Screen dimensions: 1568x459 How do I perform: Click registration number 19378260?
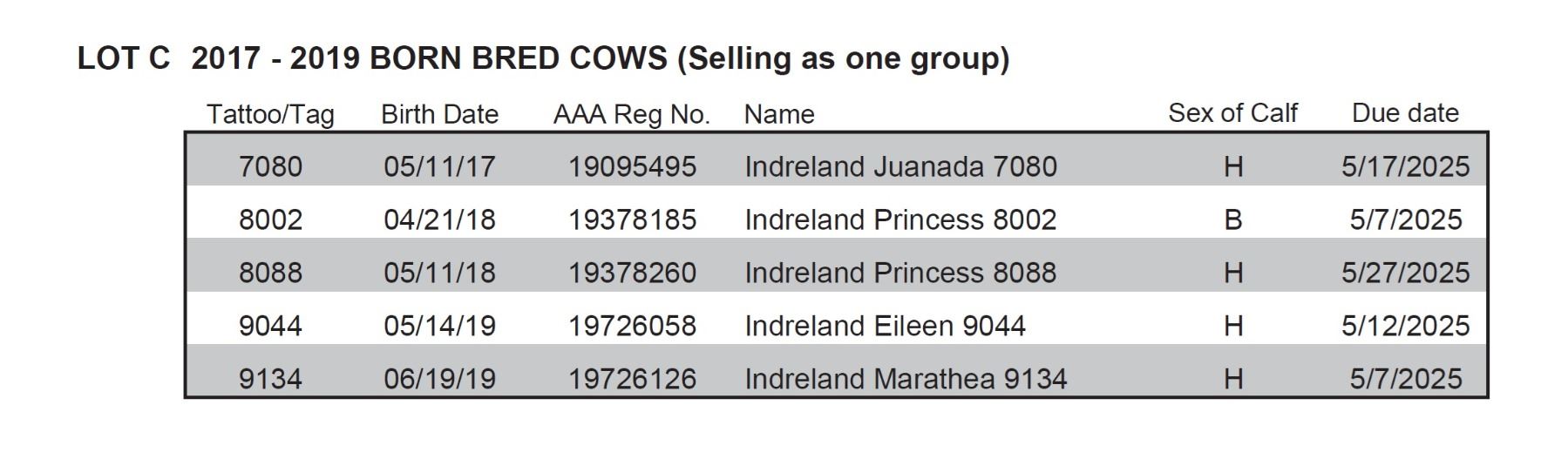pyautogui.click(x=632, y=273)
